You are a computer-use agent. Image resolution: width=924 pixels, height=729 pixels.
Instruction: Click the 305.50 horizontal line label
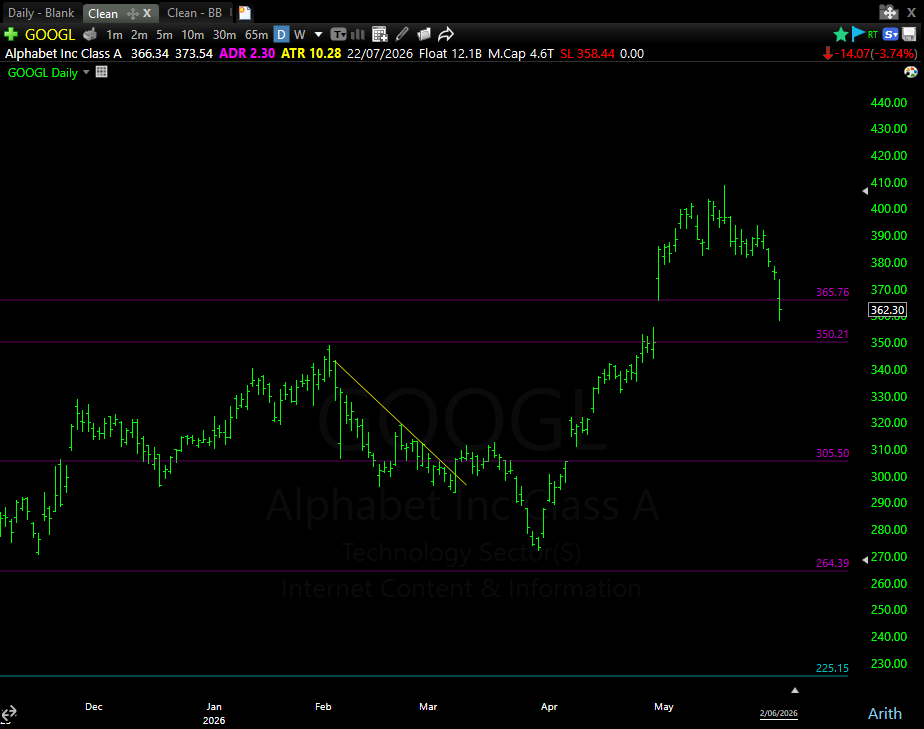(832, 453)
